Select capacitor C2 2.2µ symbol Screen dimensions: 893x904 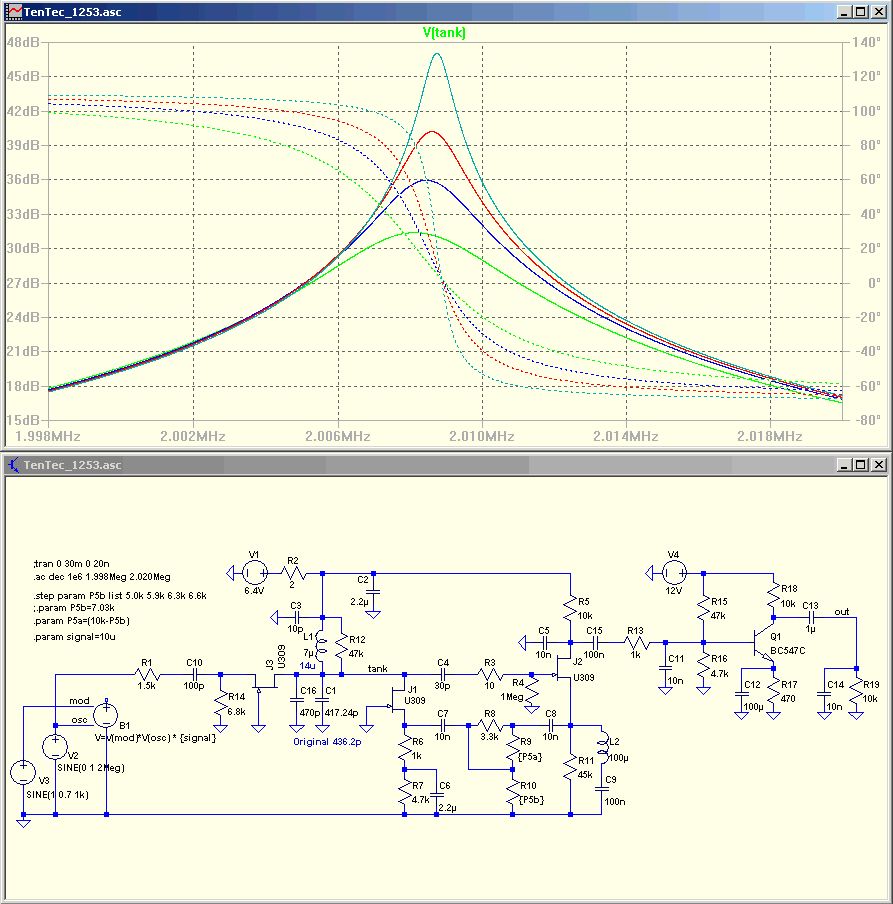[x=373, y=592]
